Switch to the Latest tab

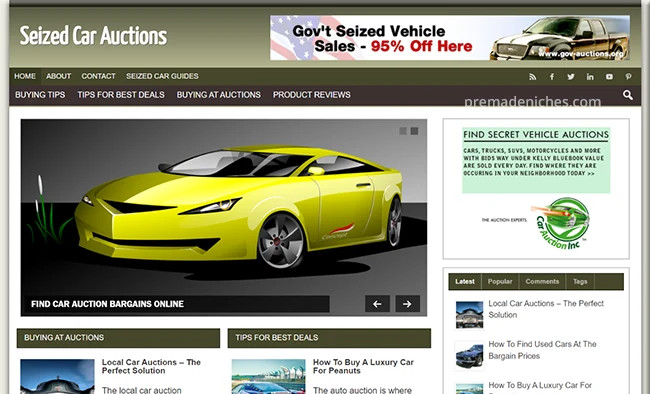[x=465, y=282]
